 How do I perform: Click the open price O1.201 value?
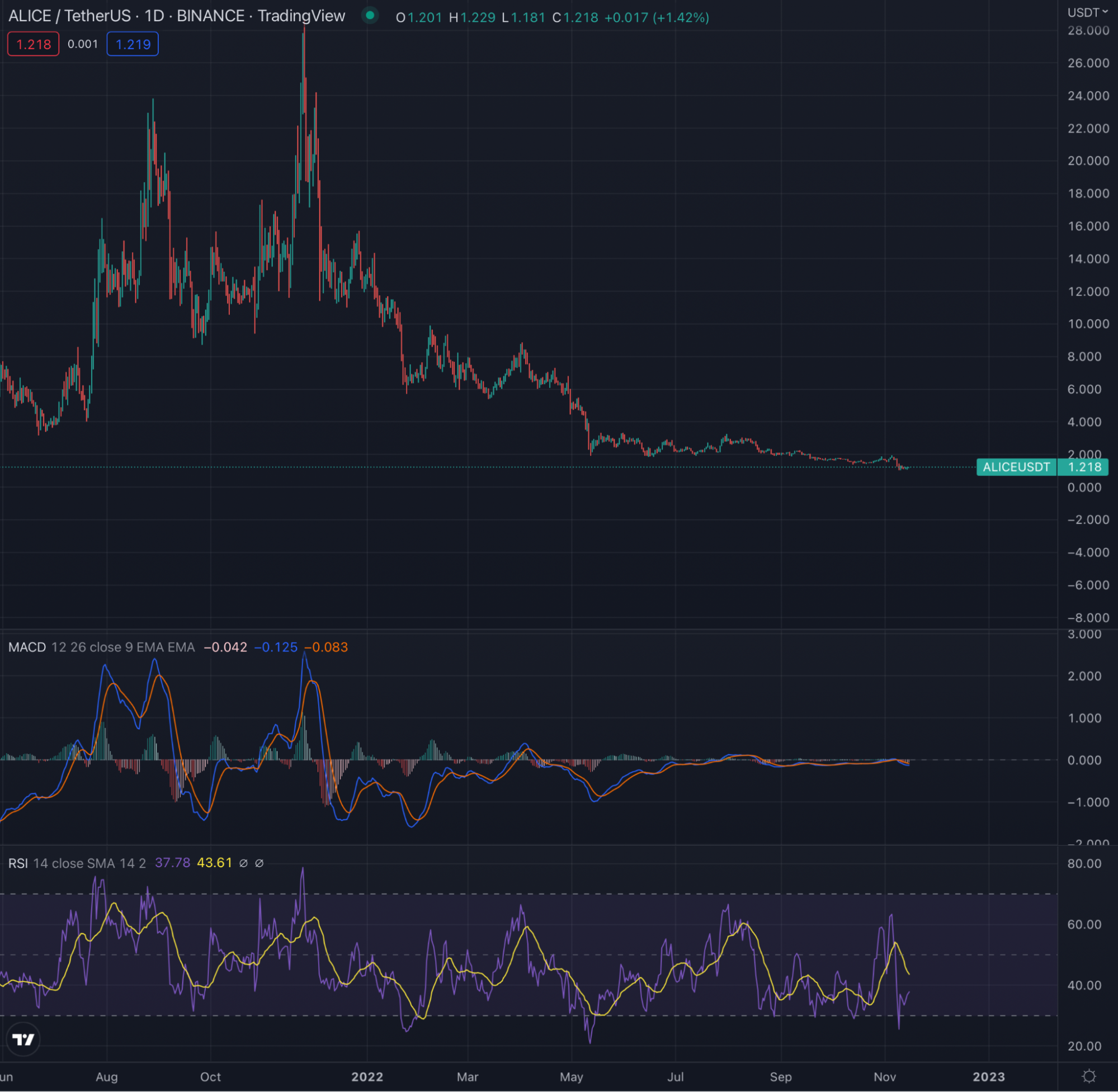(x=419, y=18)
